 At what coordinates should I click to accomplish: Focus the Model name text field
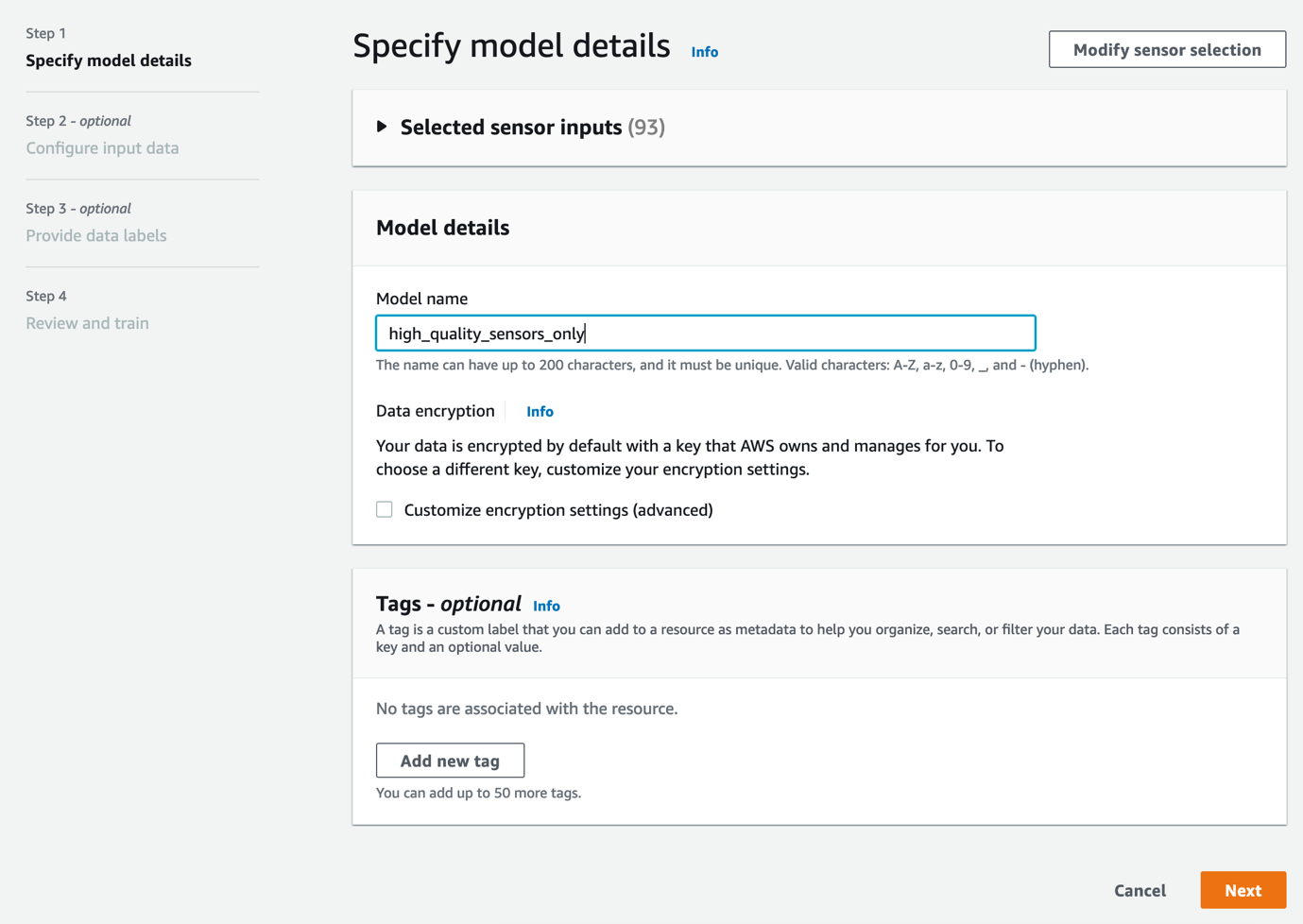tap(705, 334)
